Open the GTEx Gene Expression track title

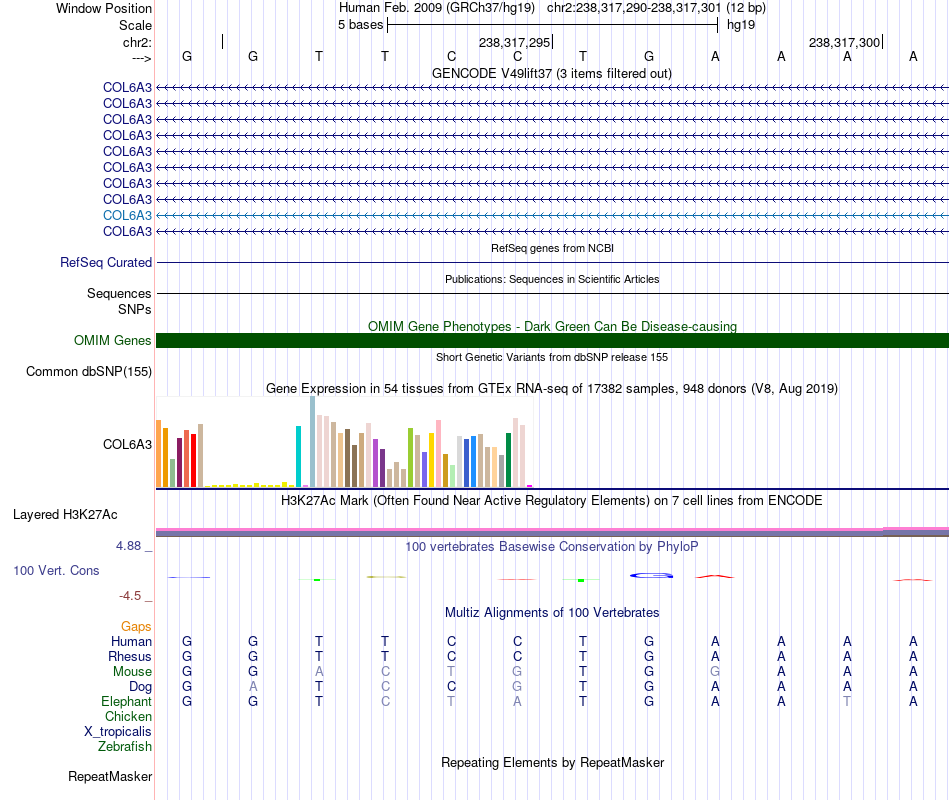click(x=552, y=388)
